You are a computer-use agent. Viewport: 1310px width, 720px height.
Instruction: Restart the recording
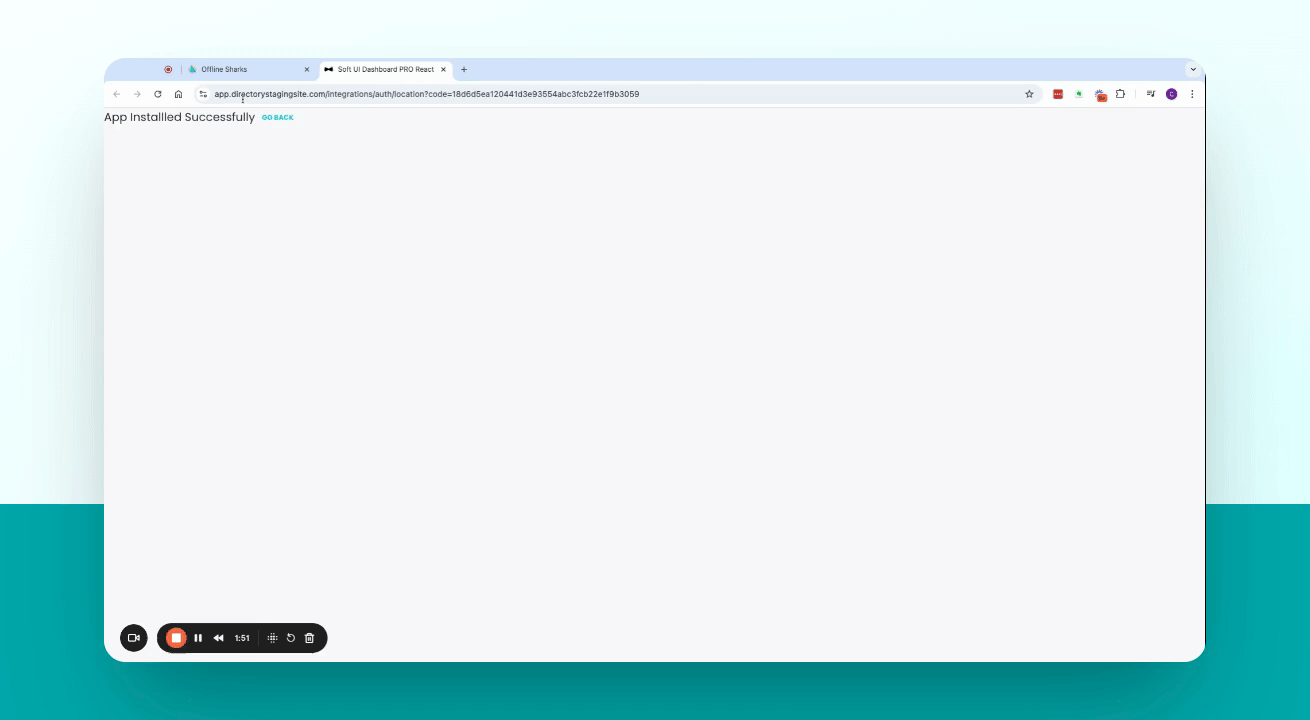[x=291, y=638]
